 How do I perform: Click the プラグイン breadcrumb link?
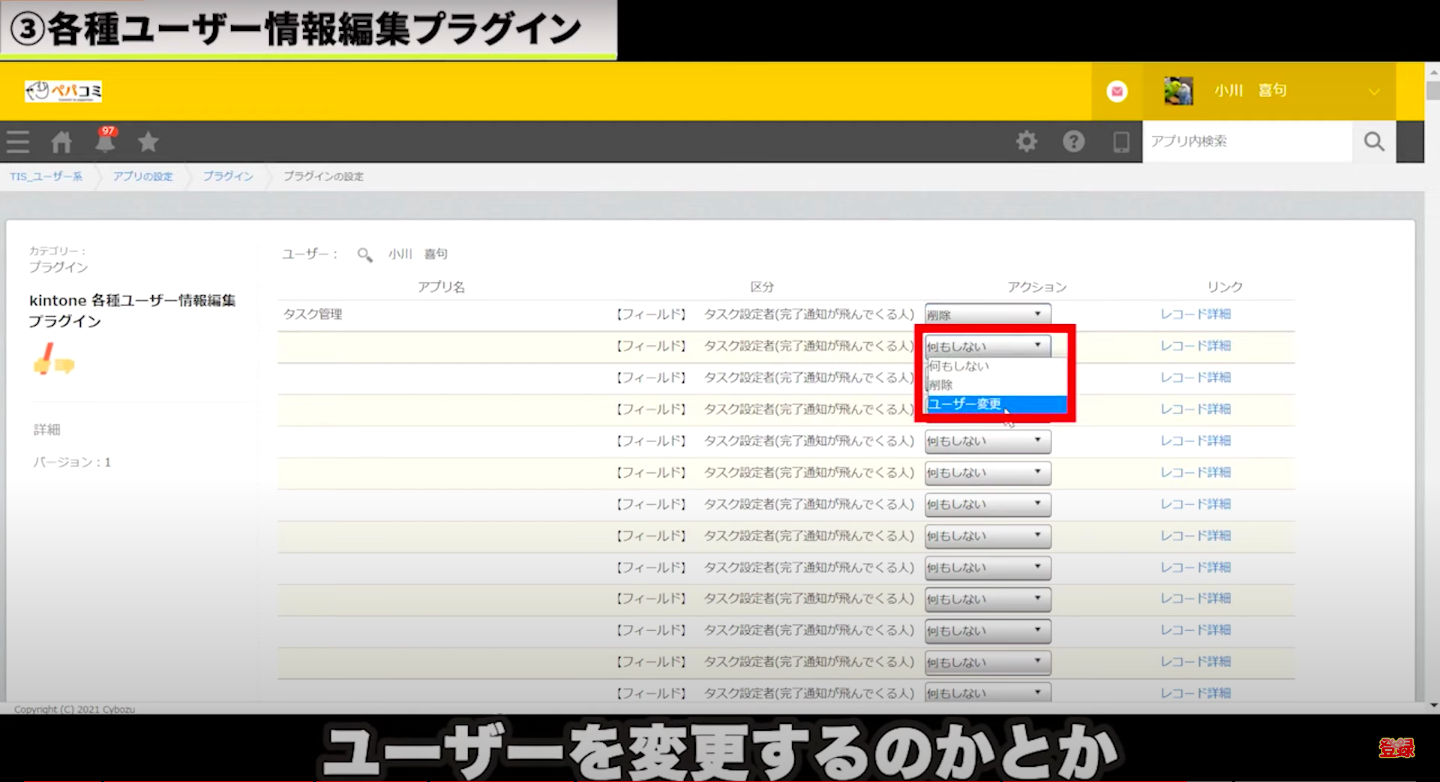228,177
